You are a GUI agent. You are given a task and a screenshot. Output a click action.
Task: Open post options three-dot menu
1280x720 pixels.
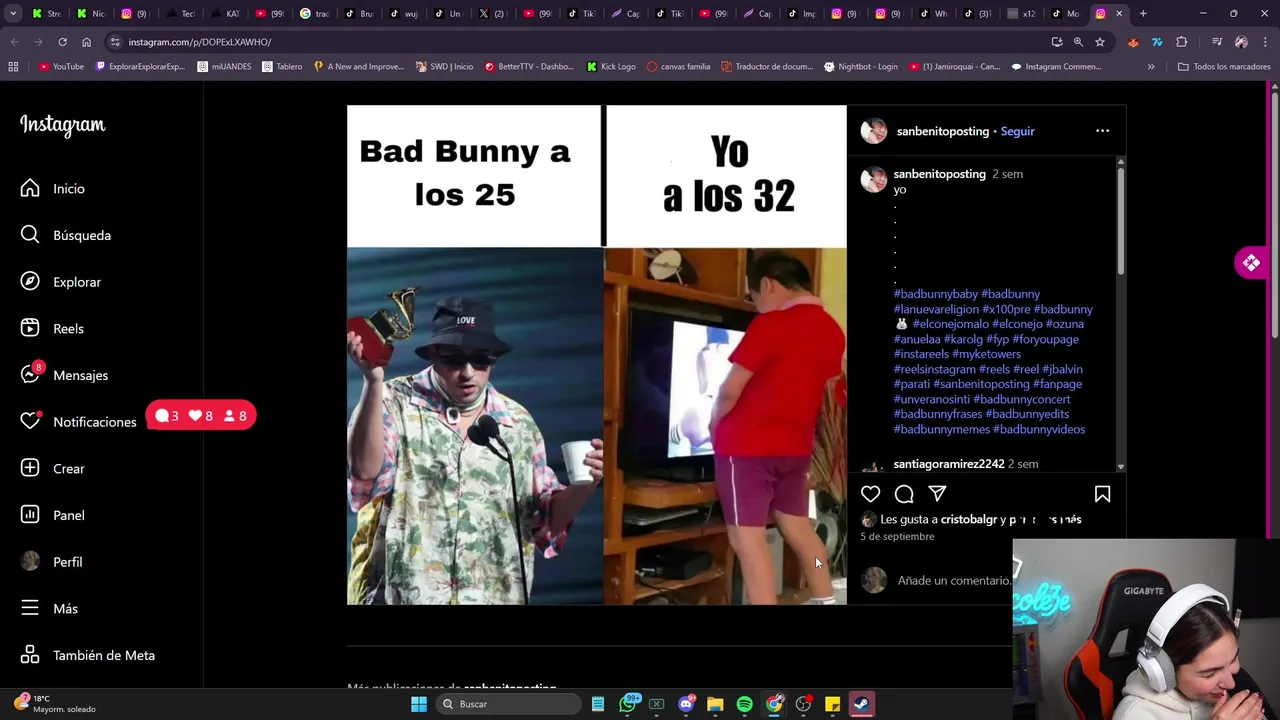[1102, 131]
